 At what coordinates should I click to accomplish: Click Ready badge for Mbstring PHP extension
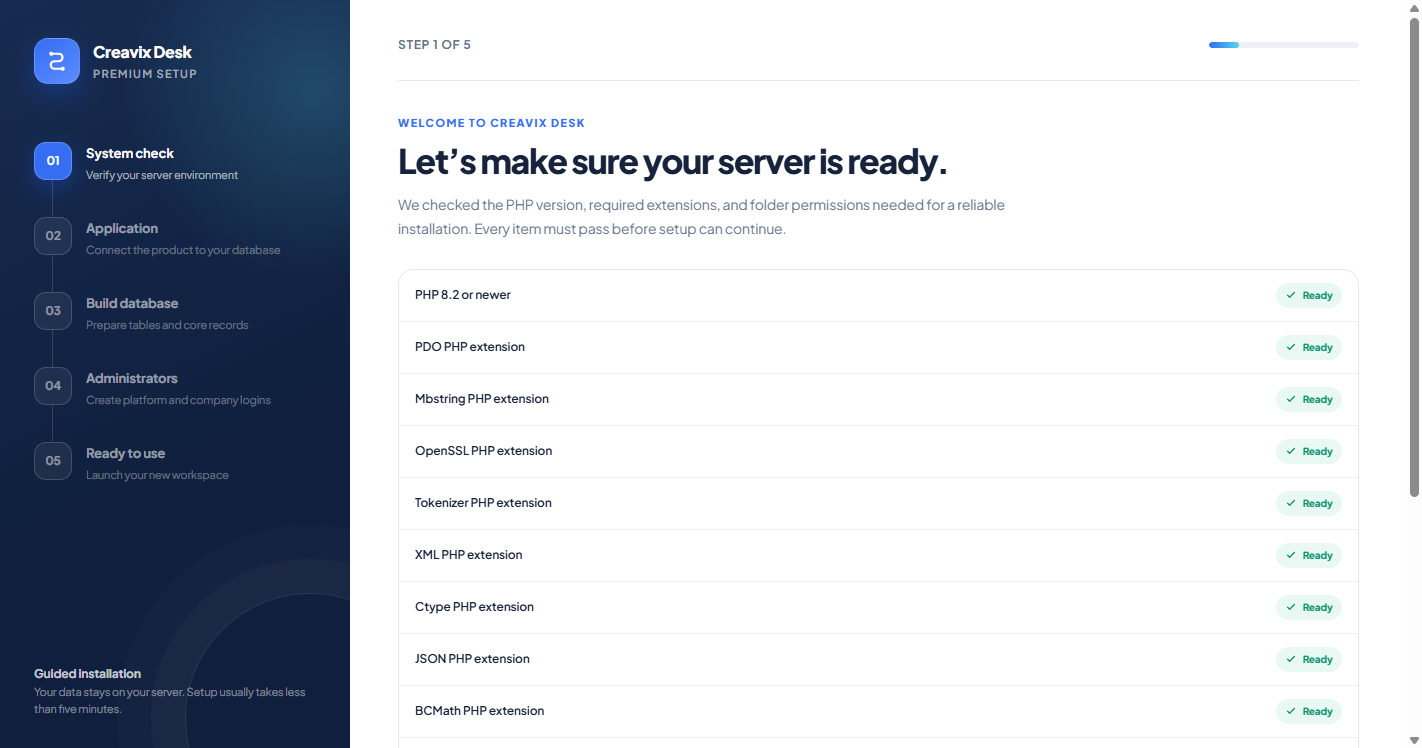coord(1309,399)
